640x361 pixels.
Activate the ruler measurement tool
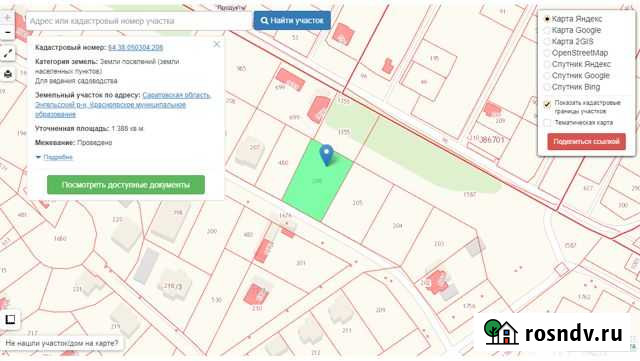point(8,53)
